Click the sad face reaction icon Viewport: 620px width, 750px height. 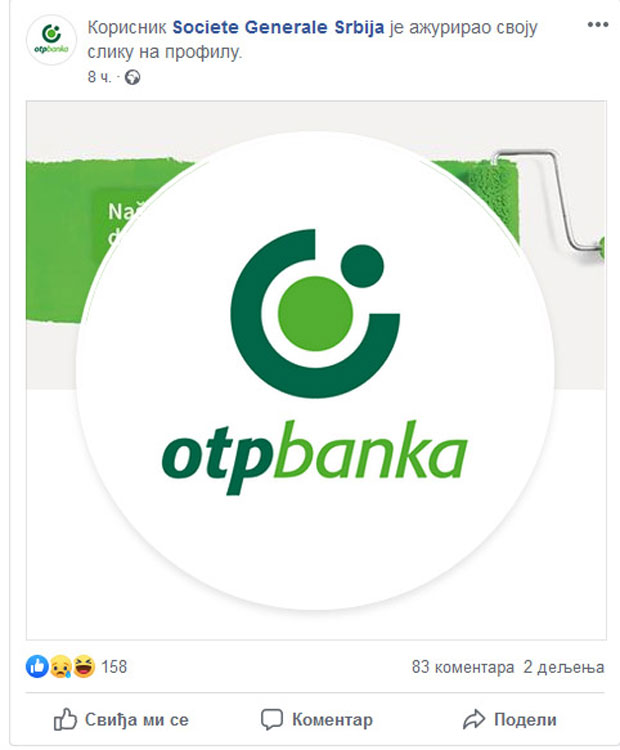pos(61,666)
